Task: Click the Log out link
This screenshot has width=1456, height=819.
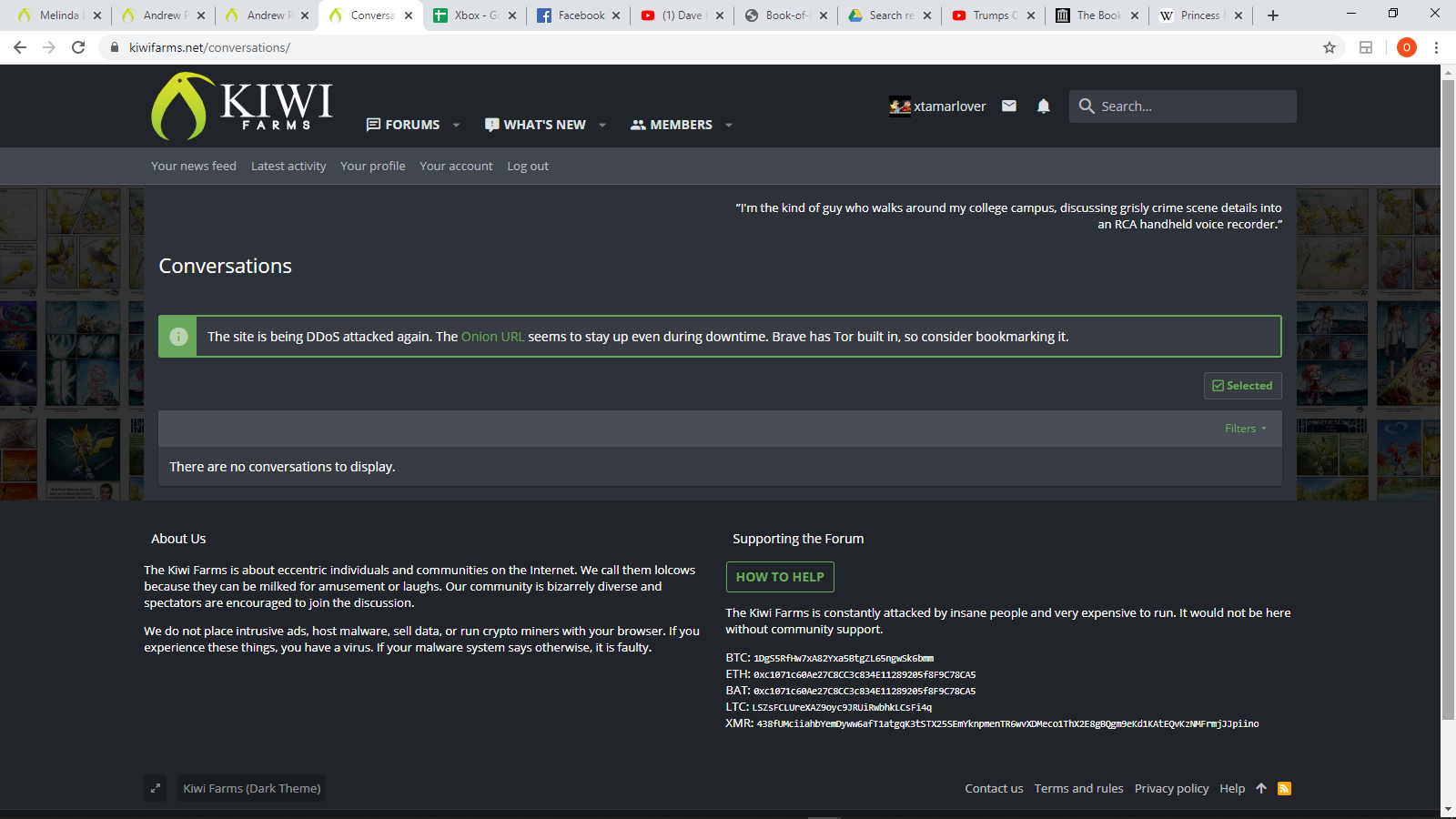Action: [528, 166]
